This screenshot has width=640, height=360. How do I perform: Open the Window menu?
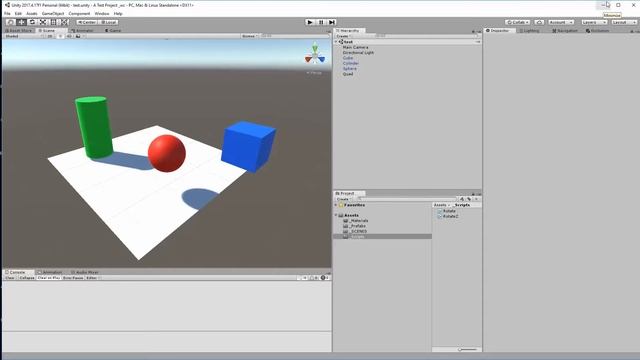tap(102, 13)
